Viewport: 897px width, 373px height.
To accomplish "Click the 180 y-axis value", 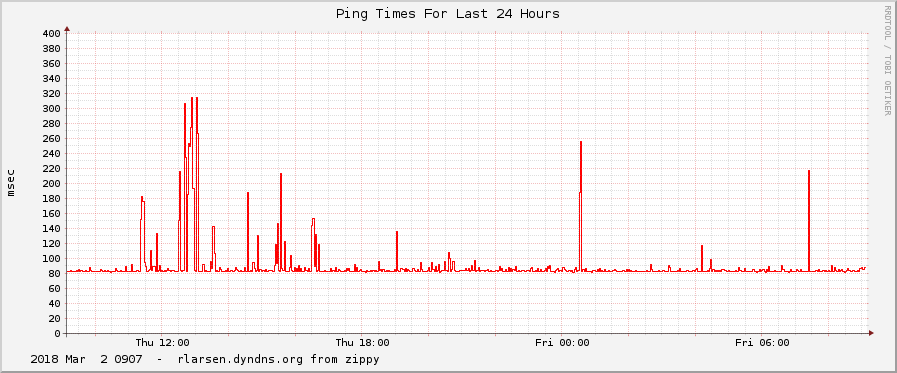I will click(51, 199).
